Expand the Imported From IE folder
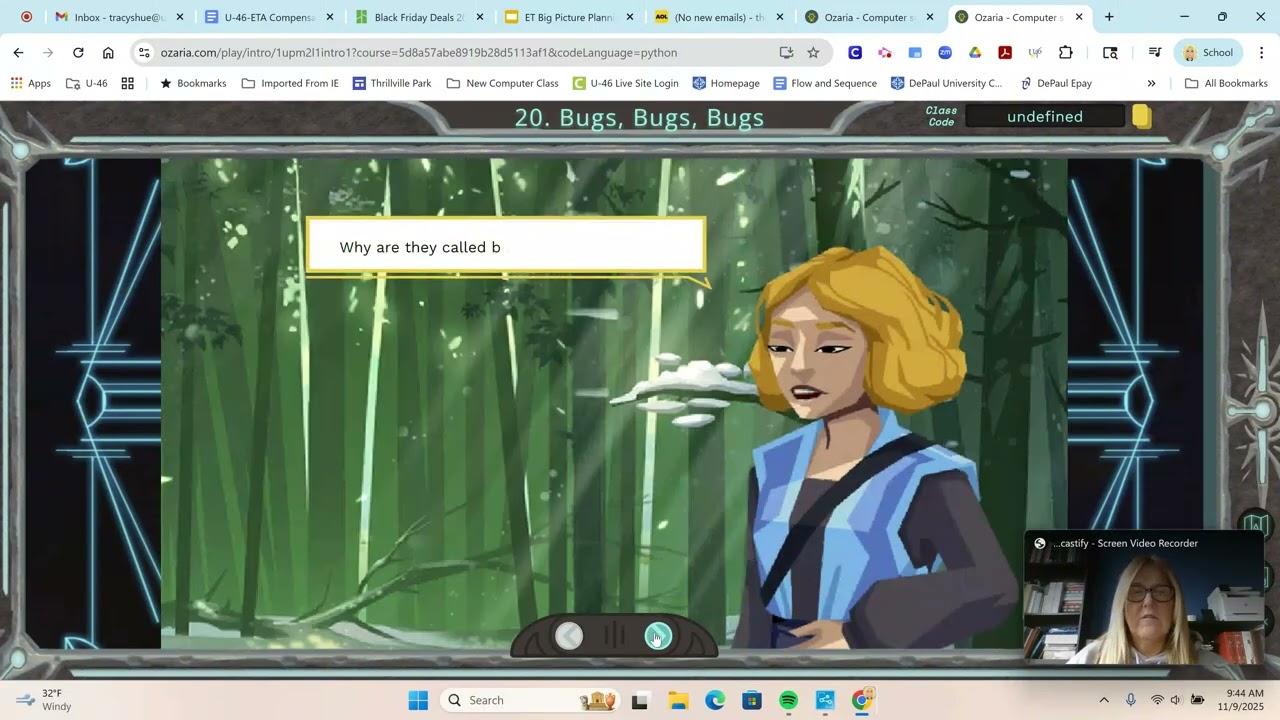This screenshot has width=1280, height=720. click(x=290, y=83)
